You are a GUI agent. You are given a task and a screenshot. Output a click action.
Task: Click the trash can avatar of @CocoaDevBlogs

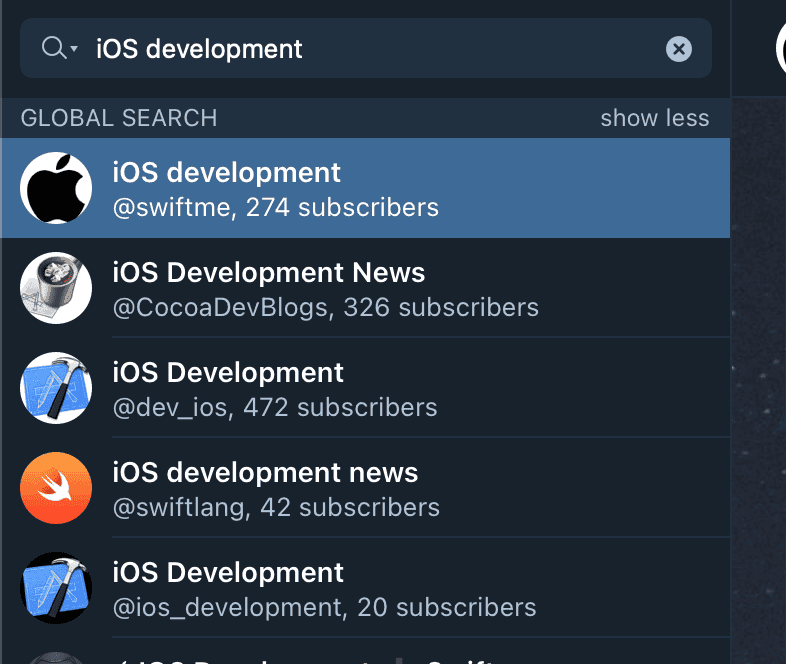pos(56,288)
